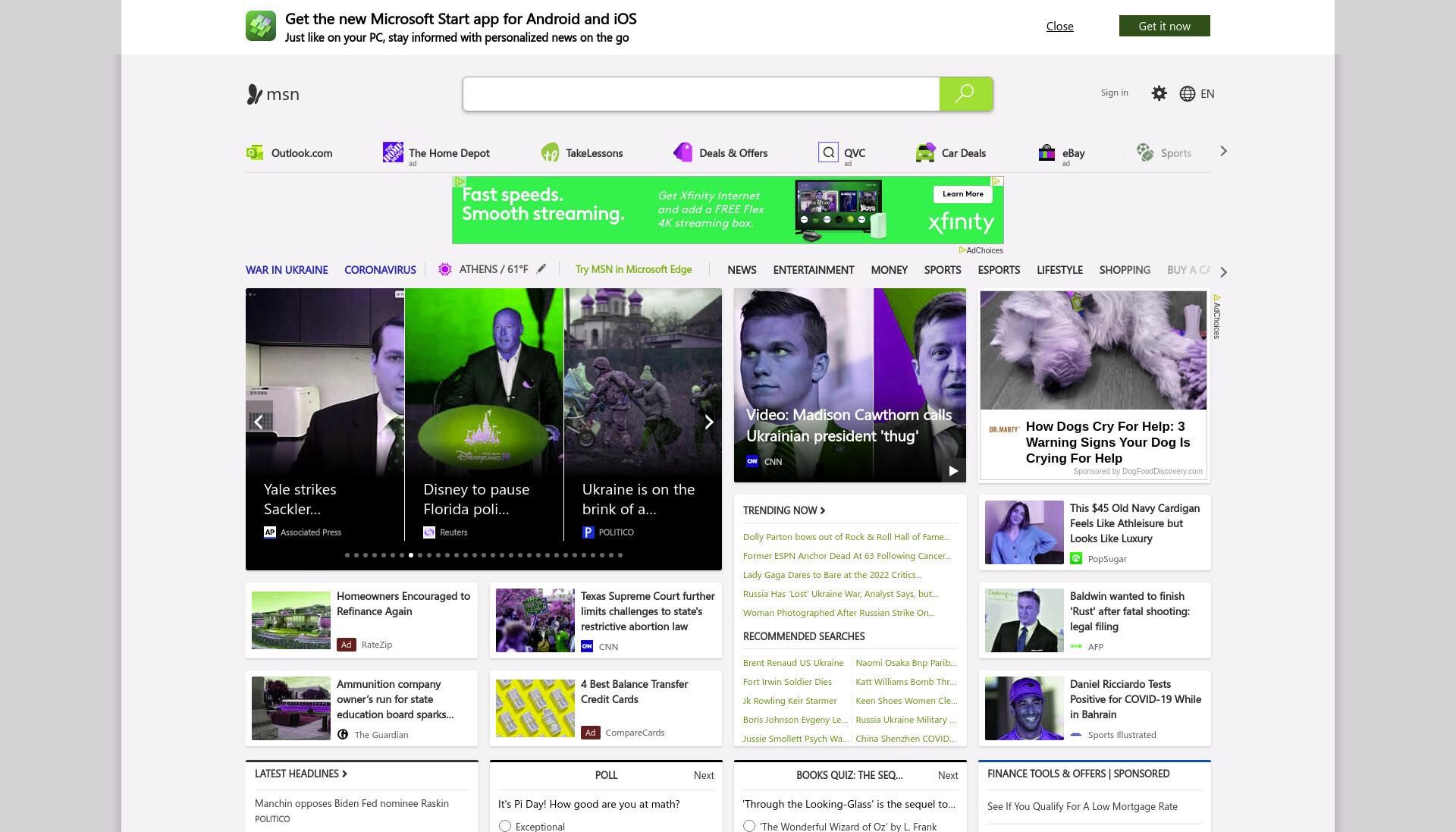Screen dimensions: 1456x832
Task: Click inside the MSN search box
Action: 701,94
